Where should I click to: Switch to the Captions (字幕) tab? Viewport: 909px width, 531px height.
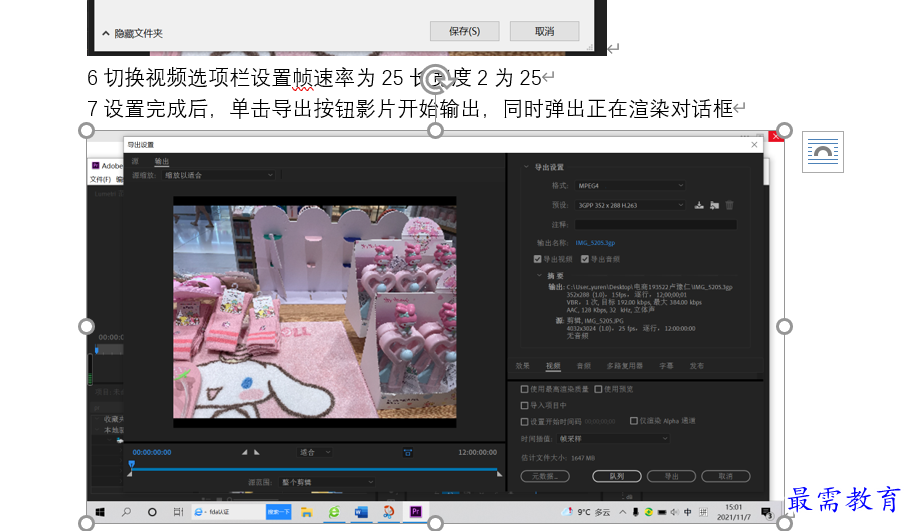[x=666, y=366]
